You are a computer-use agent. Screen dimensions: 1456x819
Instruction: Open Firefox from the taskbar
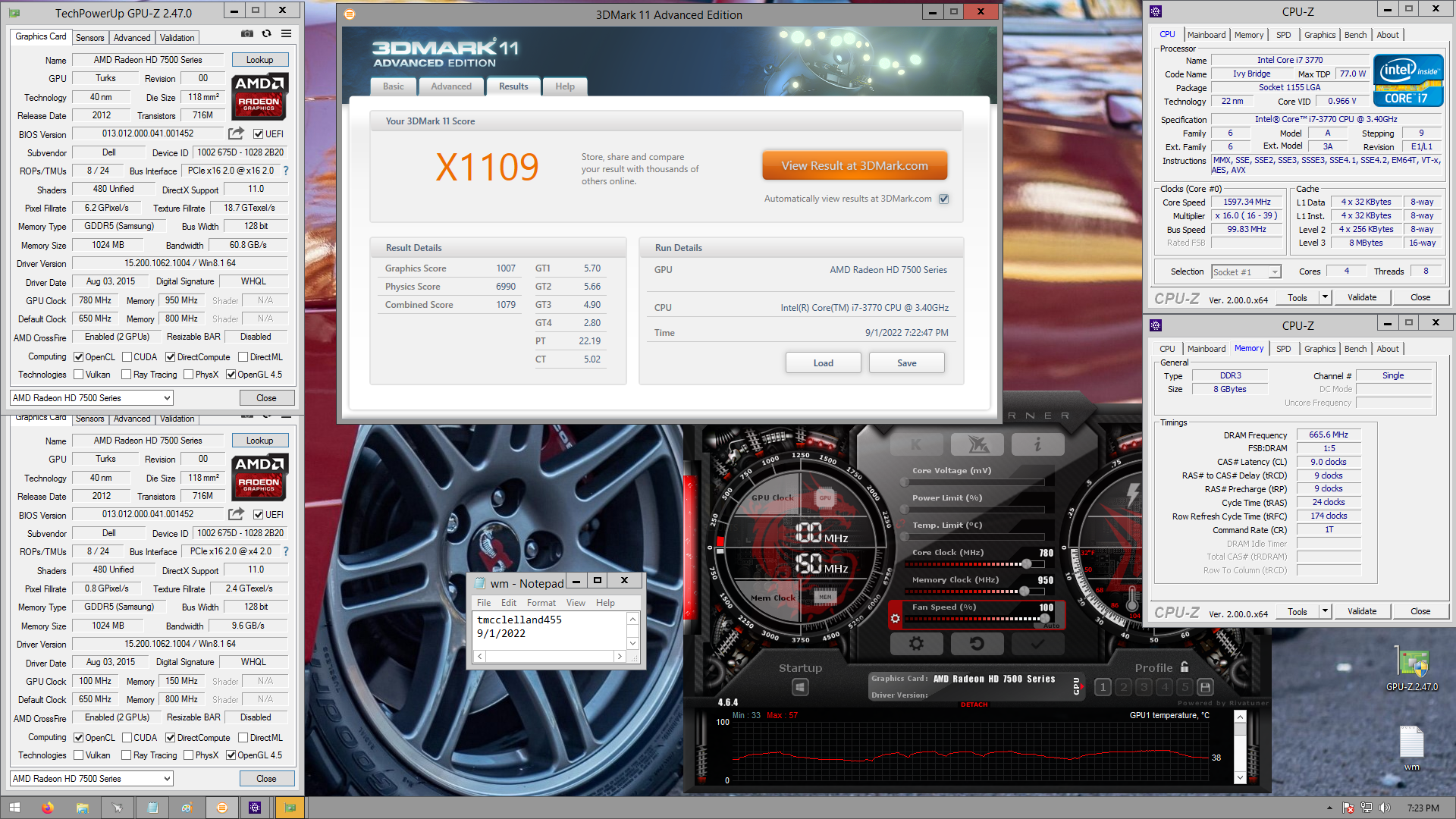click(x=48, y=808)
